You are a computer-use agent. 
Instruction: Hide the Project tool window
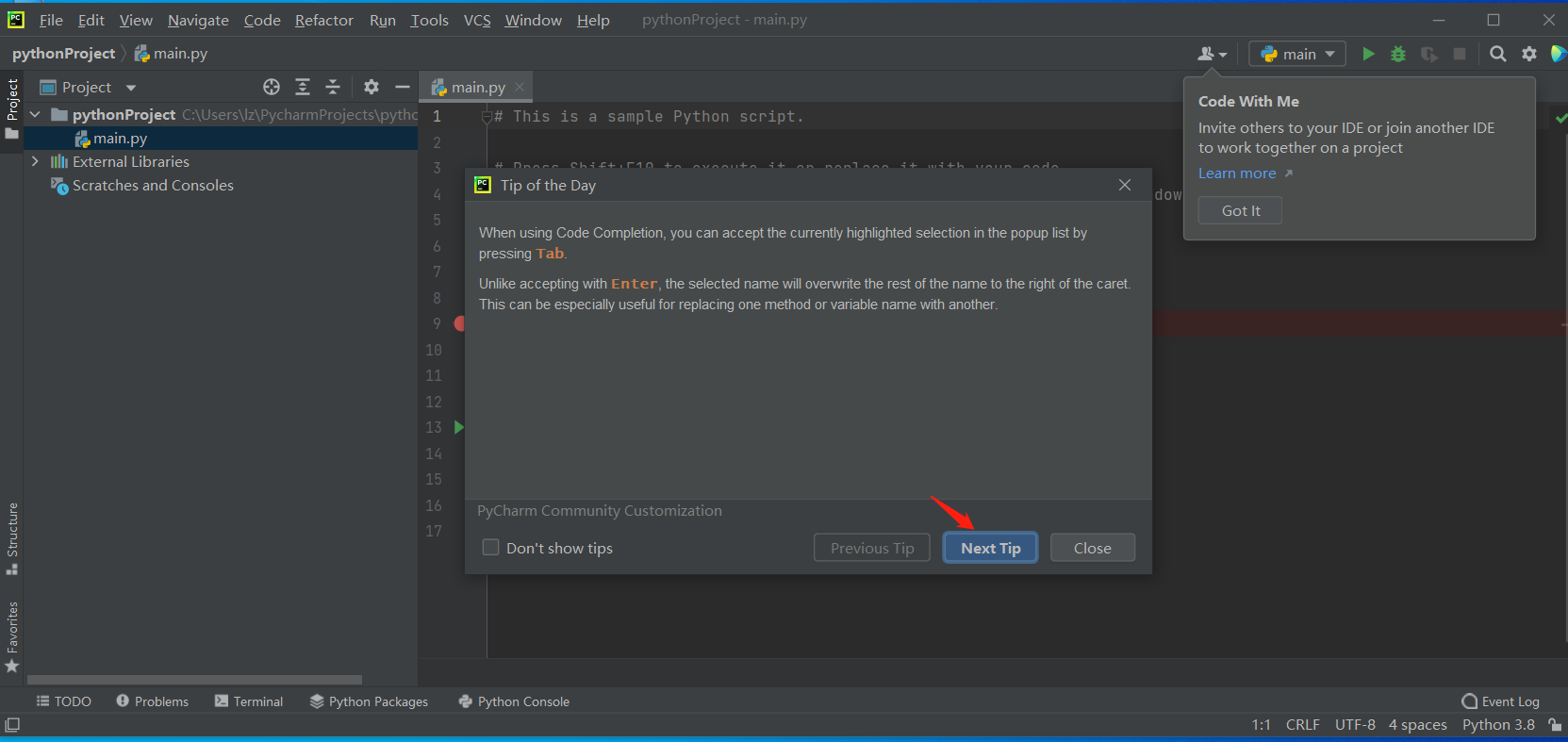point(403,87)
